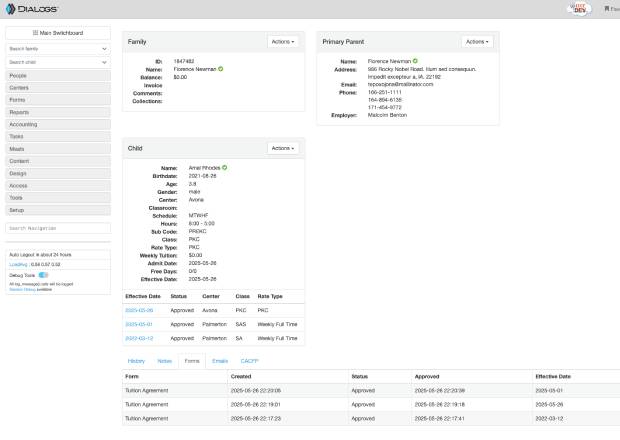The width and height of the screenshot is (620, 440).
Task: Expand the Child Actions menu
Action: click(x=283, y=148)
